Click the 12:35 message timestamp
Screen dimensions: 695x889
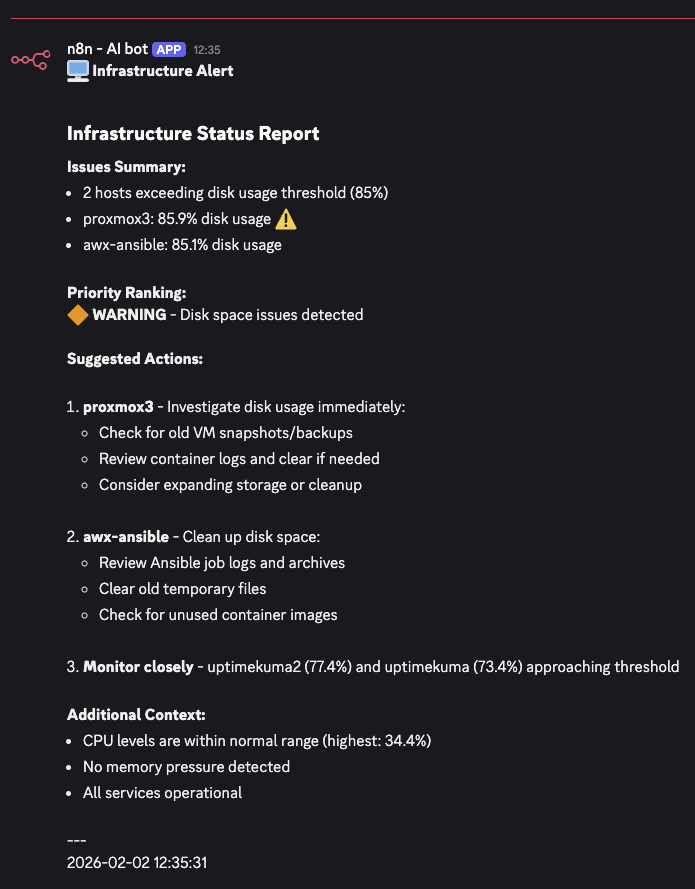[x=207, y=49]
